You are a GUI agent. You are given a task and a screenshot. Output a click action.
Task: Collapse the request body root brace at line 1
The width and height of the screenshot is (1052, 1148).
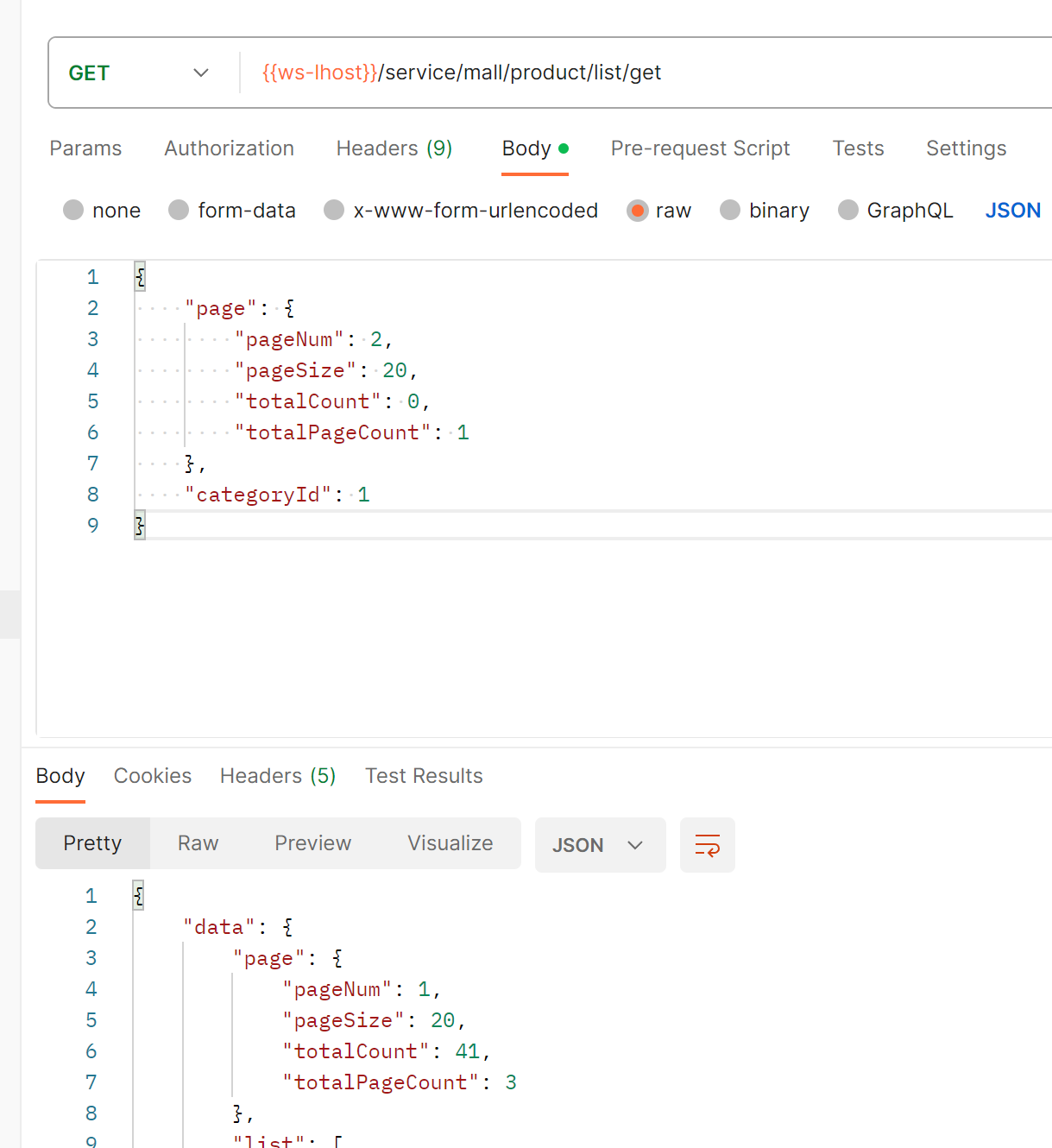point(140,277)
